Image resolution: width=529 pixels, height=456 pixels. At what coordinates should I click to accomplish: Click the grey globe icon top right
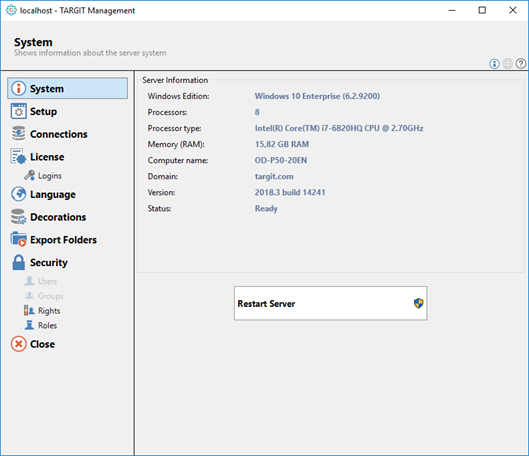pos(507,63)
